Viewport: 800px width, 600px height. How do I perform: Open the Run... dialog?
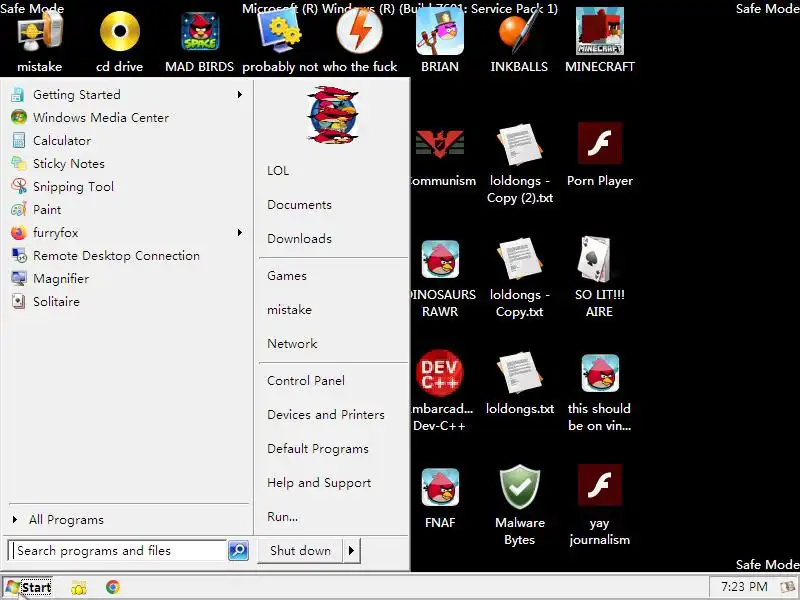click(x=283, y=516)
